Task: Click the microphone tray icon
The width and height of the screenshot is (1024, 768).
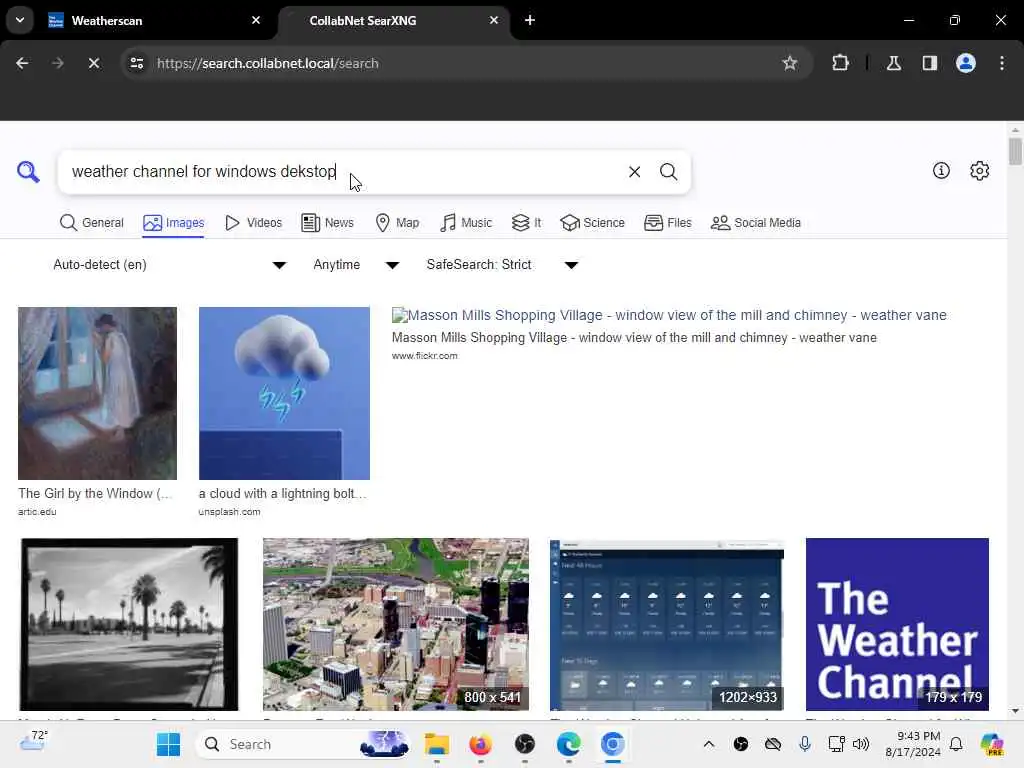Action: tap(805, 744)
